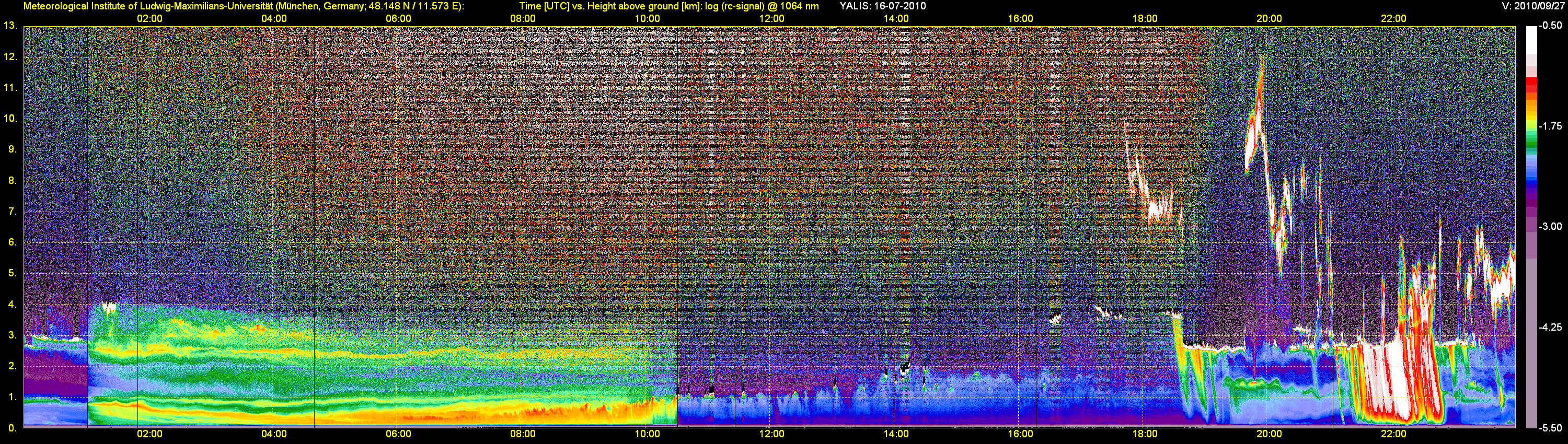The height and width of the screenshot is (444, 1568).
Task: Pick '04:00' on the bottom time axis
Action: (x=274, y=434)
